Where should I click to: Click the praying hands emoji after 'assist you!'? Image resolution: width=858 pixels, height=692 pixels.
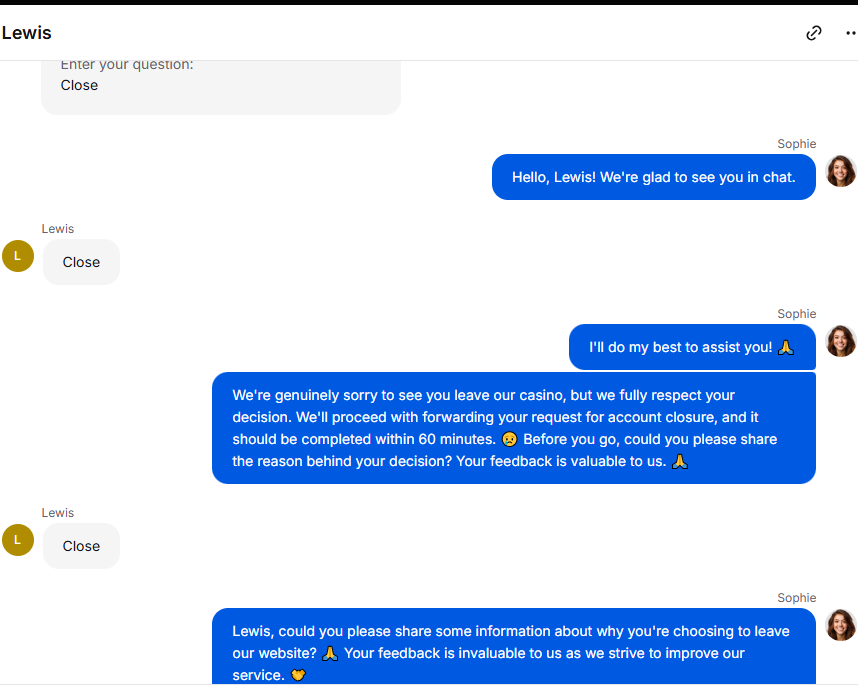click(786, 347)
